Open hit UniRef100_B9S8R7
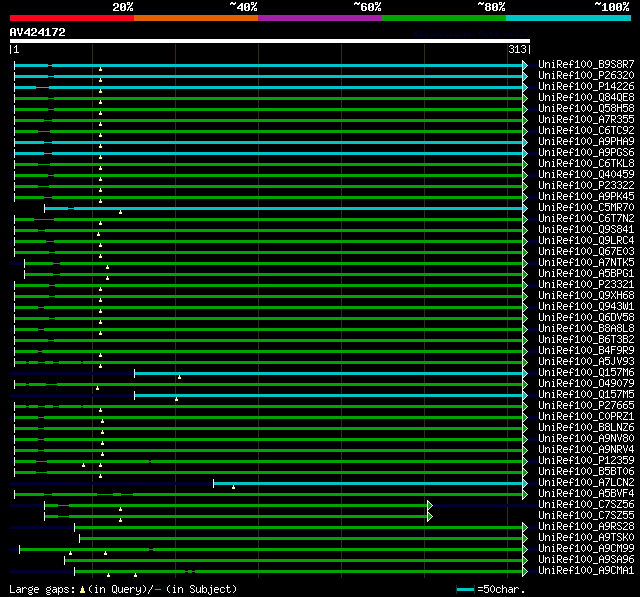Viewport: 640px width, 597px height. (586, 64)
